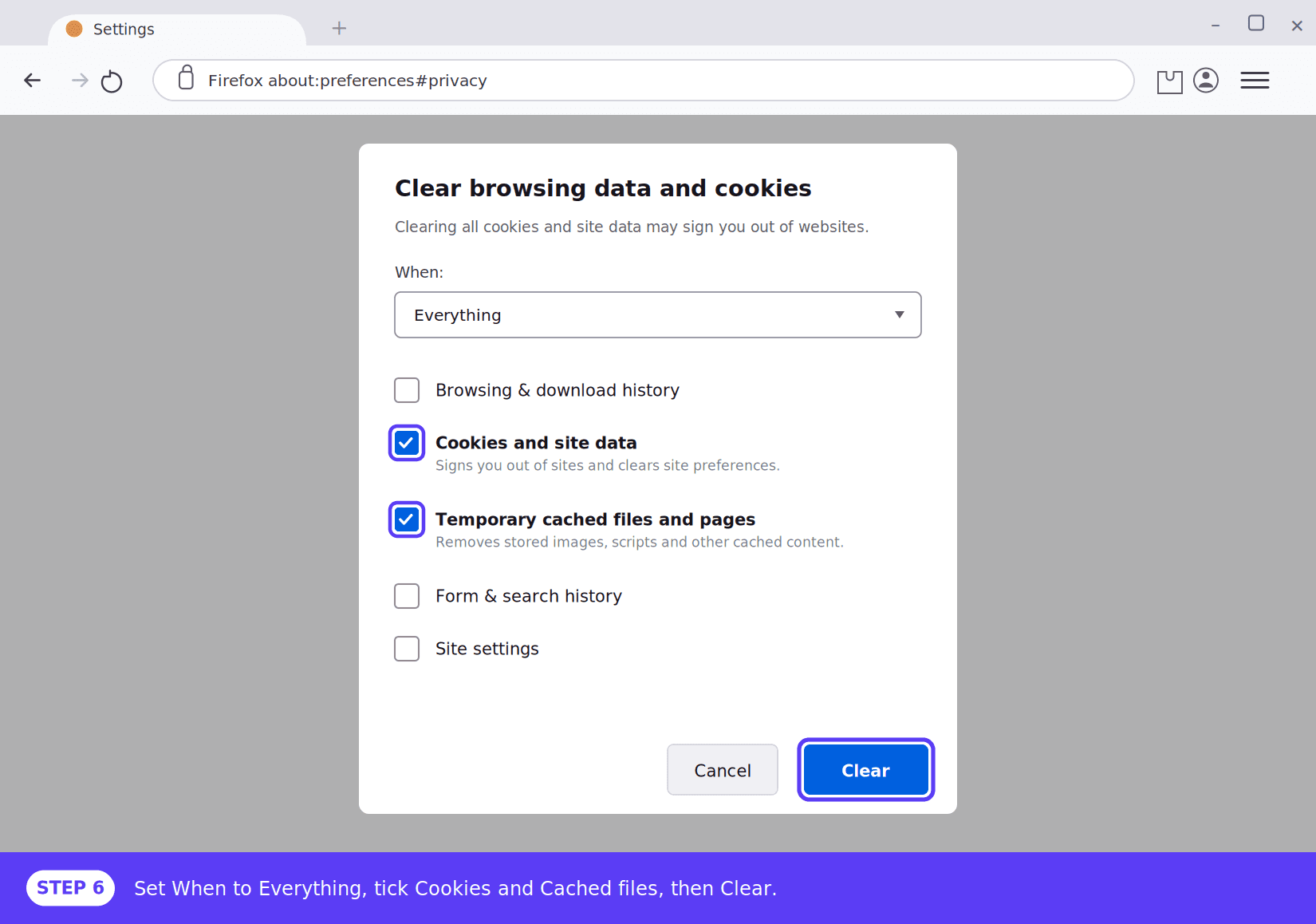1316x924 pixels.
Task: Minimize the browser window
Action: 1216,26
